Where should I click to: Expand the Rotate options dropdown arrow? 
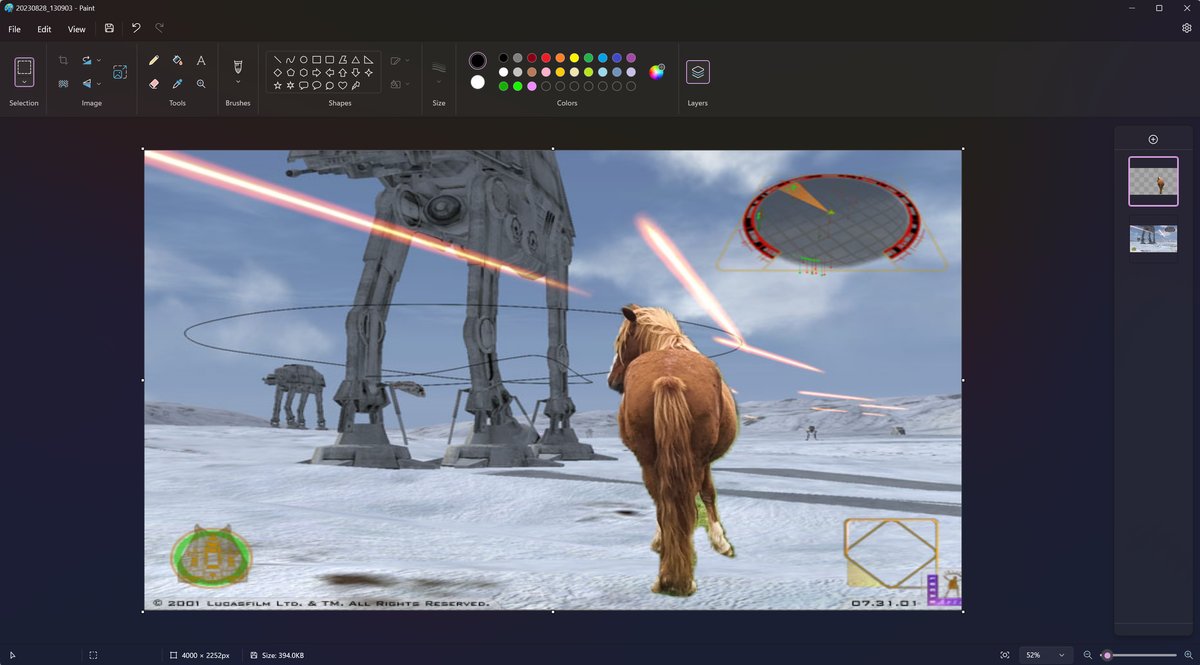click(x=99, y=60)
